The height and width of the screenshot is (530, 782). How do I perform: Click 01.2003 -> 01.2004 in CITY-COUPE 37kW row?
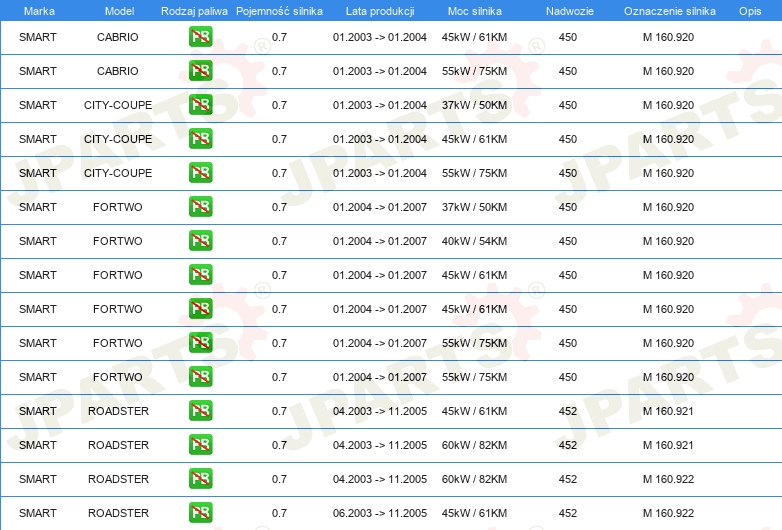click(x=380, y=105)
